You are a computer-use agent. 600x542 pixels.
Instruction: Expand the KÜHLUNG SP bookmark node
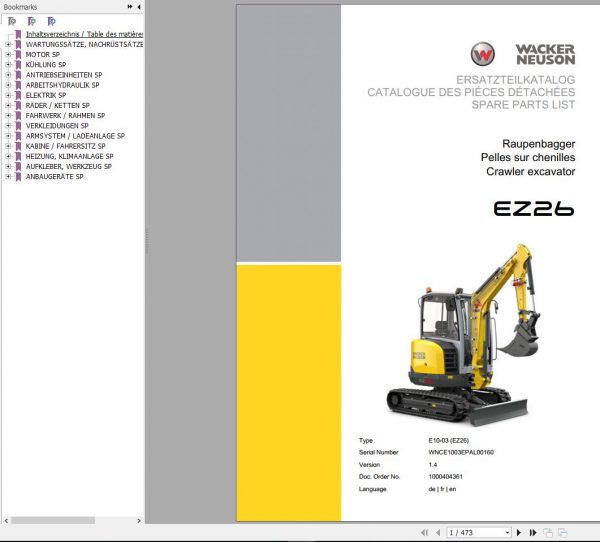8,65
